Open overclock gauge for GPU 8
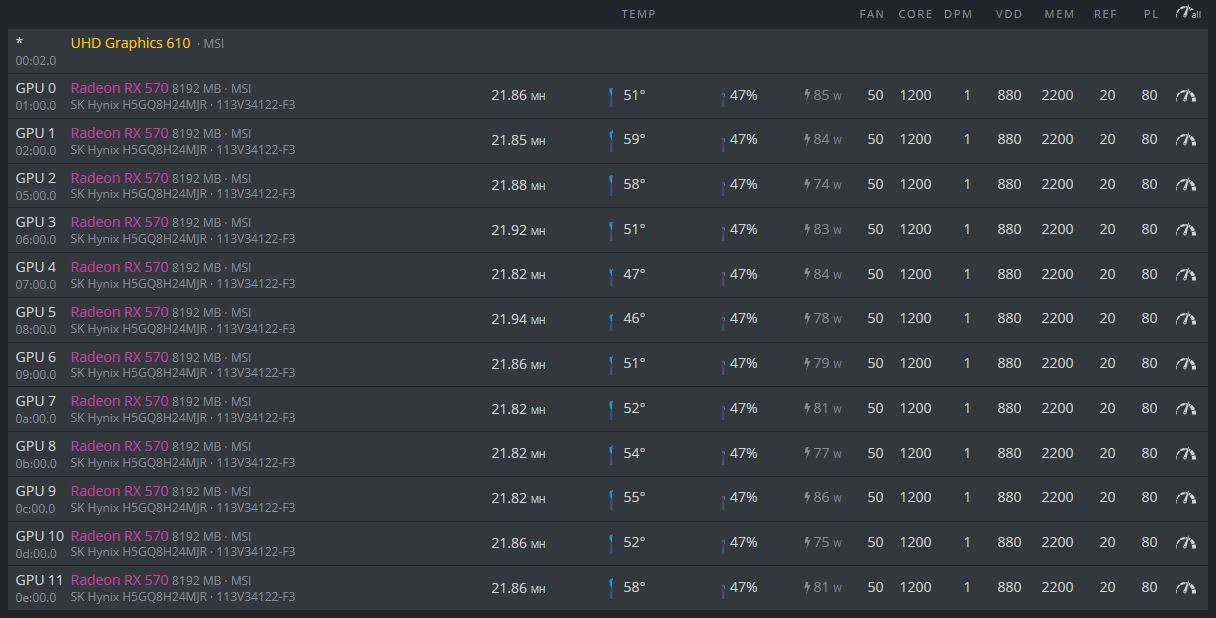The width and height of the screenshot is (1216, 618). pyautogui.click(x=1186, y=453)
